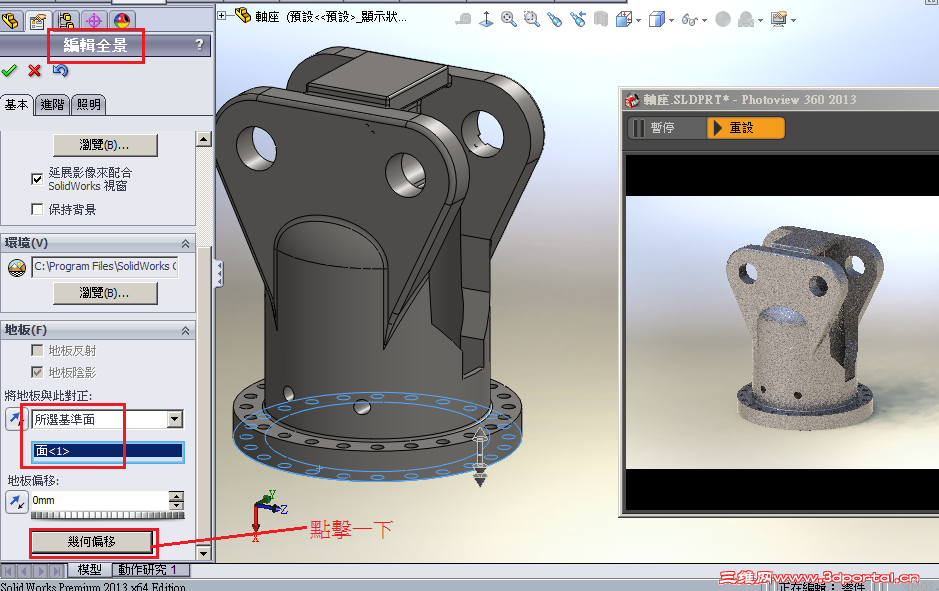Click the Display Style cube icon
Screen dimensions: 939x591
coord(657,19)
